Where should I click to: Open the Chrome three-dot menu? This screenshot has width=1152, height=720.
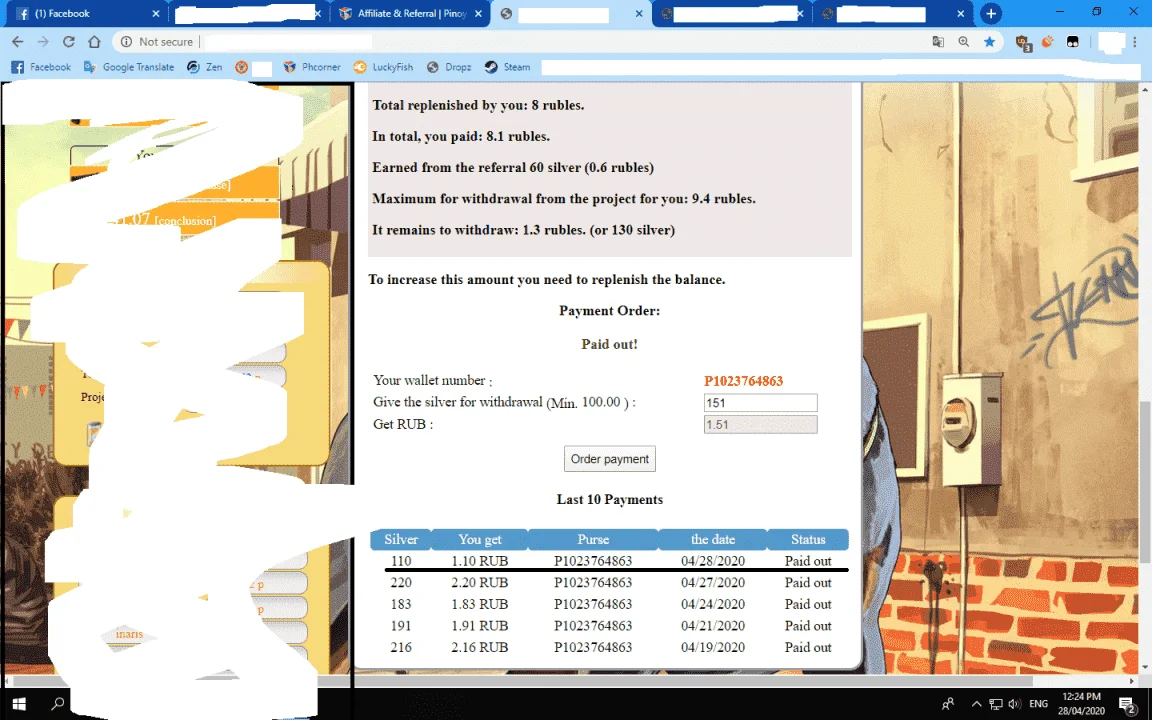tap(1137, 42)
